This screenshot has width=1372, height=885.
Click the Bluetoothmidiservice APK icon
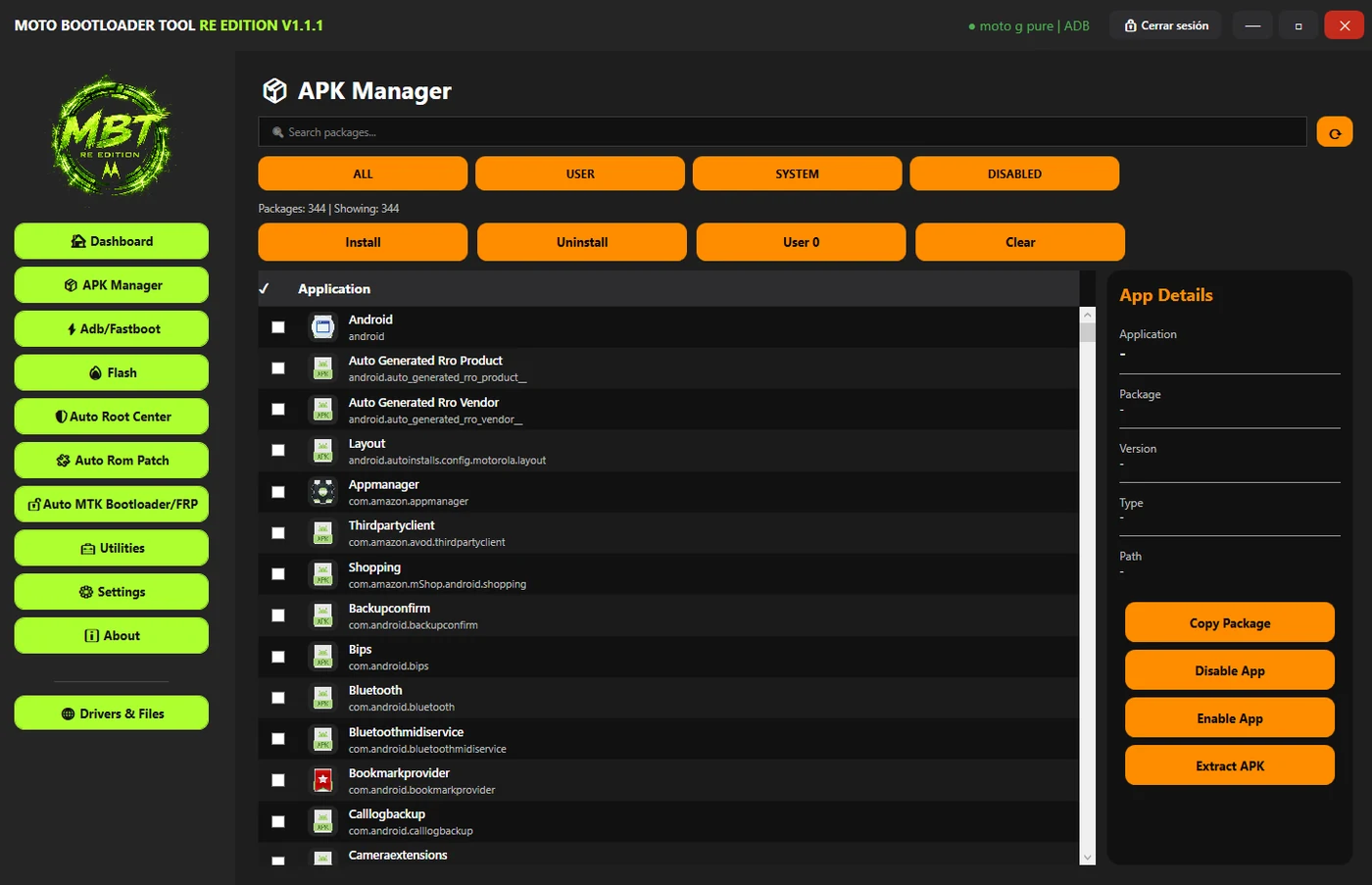pyautogui.click(x=322, y=739)
